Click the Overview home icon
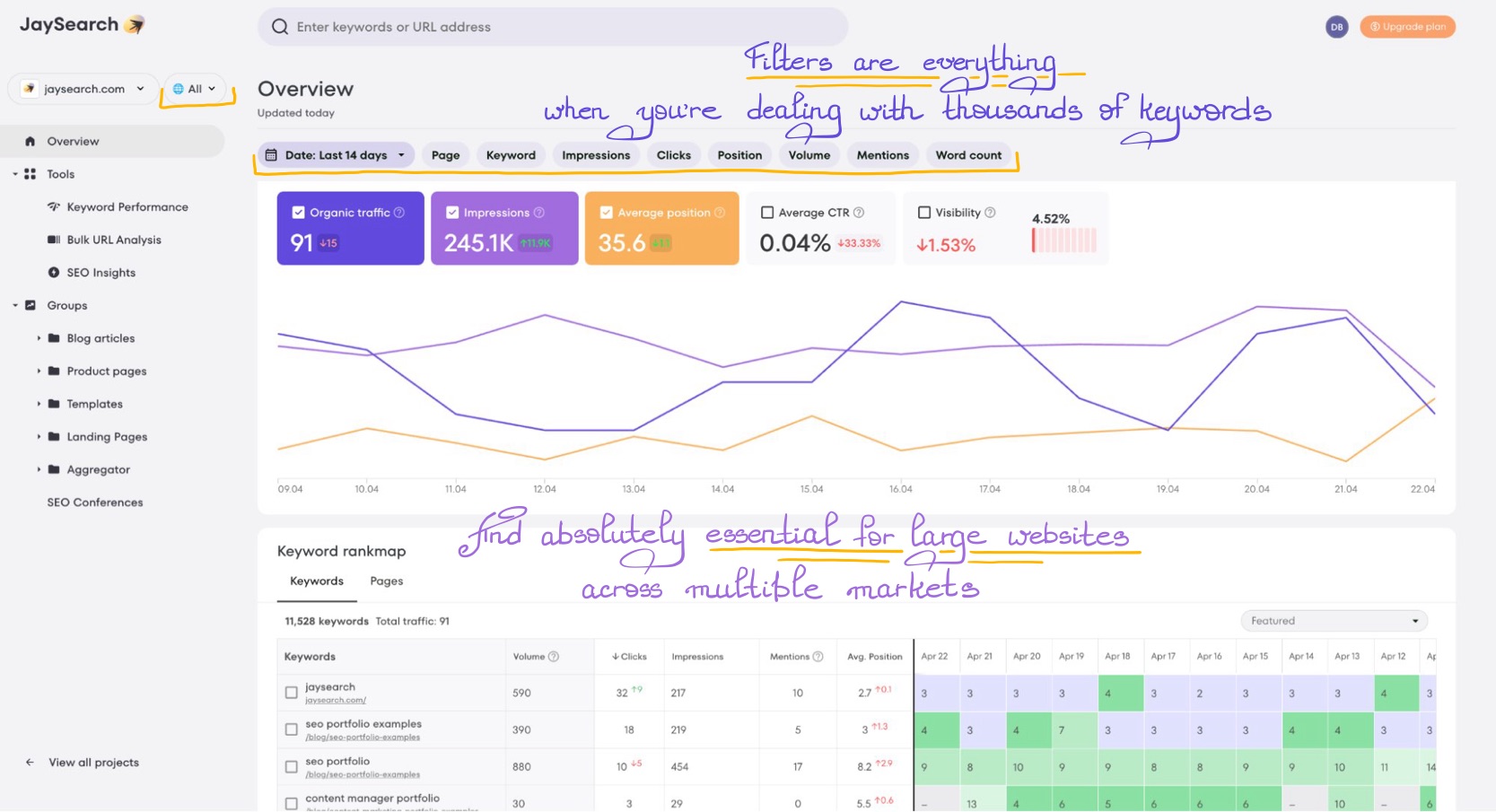Screen dimensions: 1496x812 point(32,141)
